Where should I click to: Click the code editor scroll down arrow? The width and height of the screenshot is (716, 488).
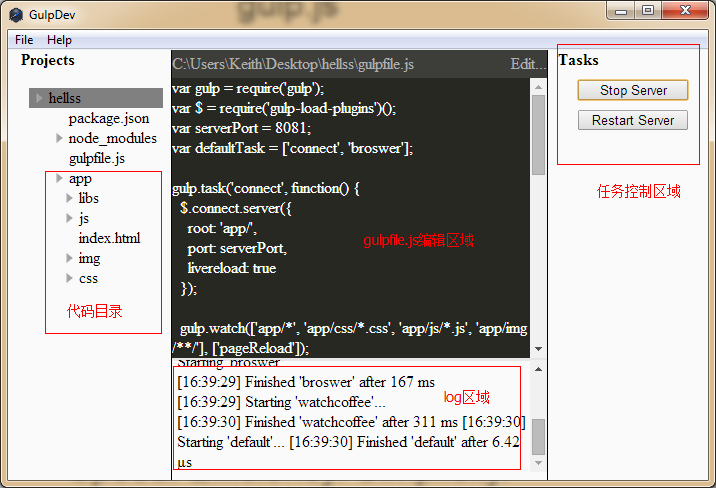(538, 349)
